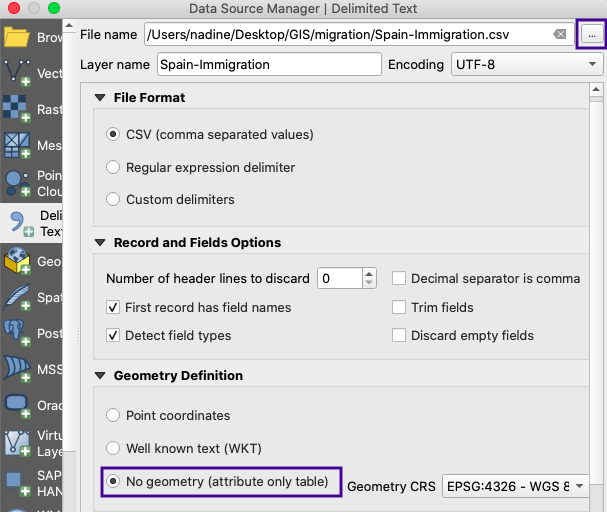The height and width of the screenshot is (512, 607).
Task: Collapse the File Format section
Action: coord(100,98)
